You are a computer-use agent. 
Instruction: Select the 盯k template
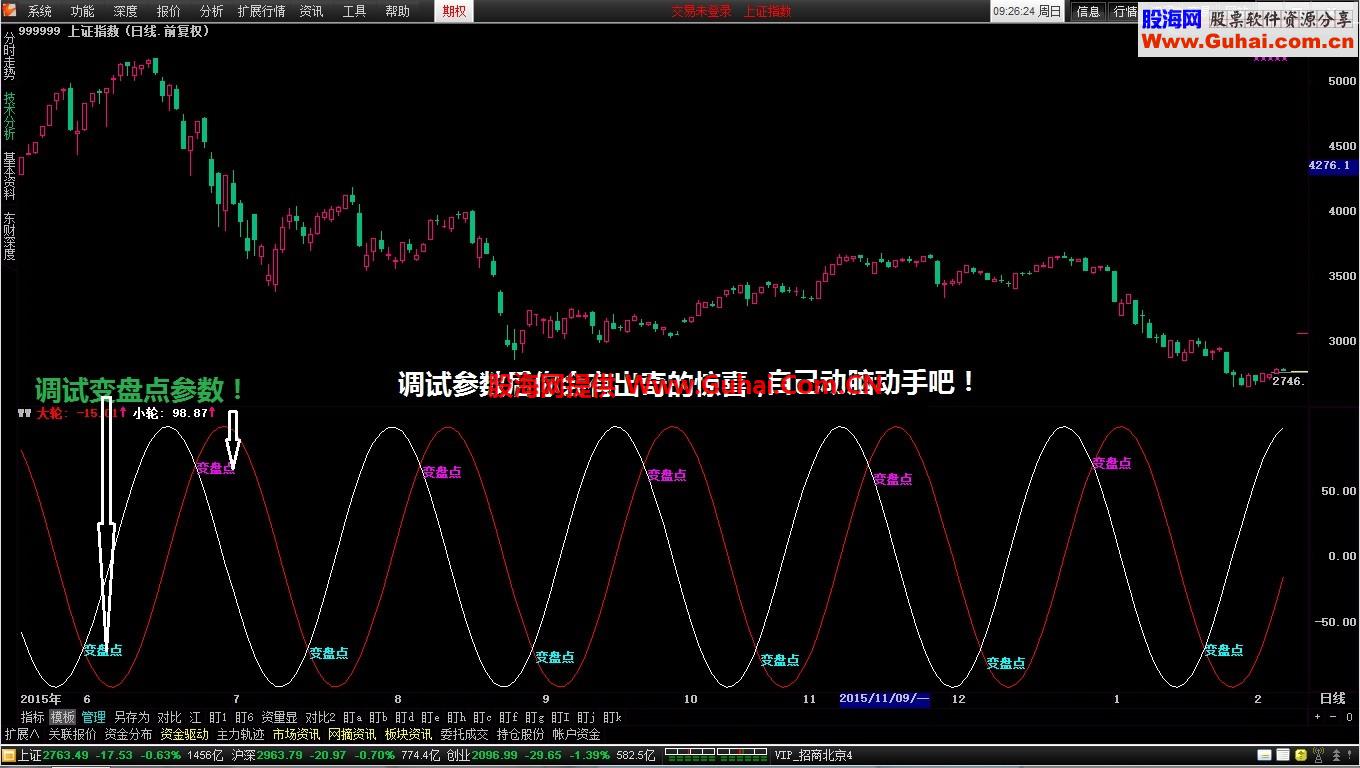point(612,717)
